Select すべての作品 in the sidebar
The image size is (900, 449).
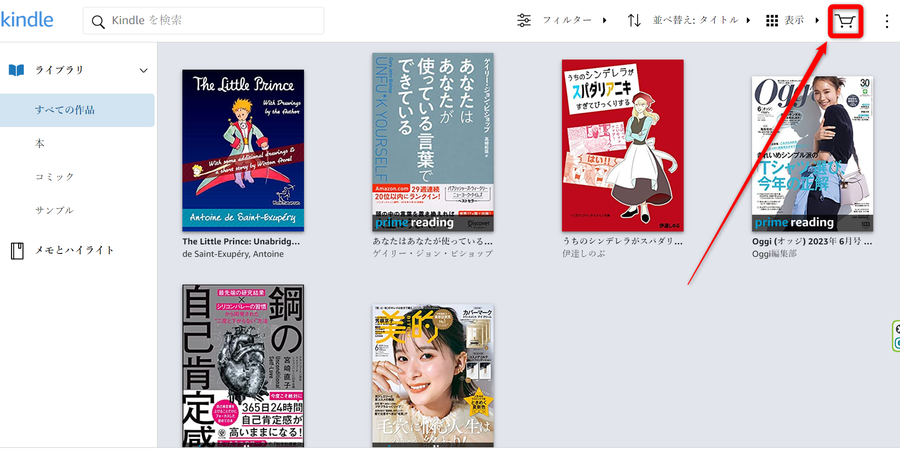click(x=77, y=110)
